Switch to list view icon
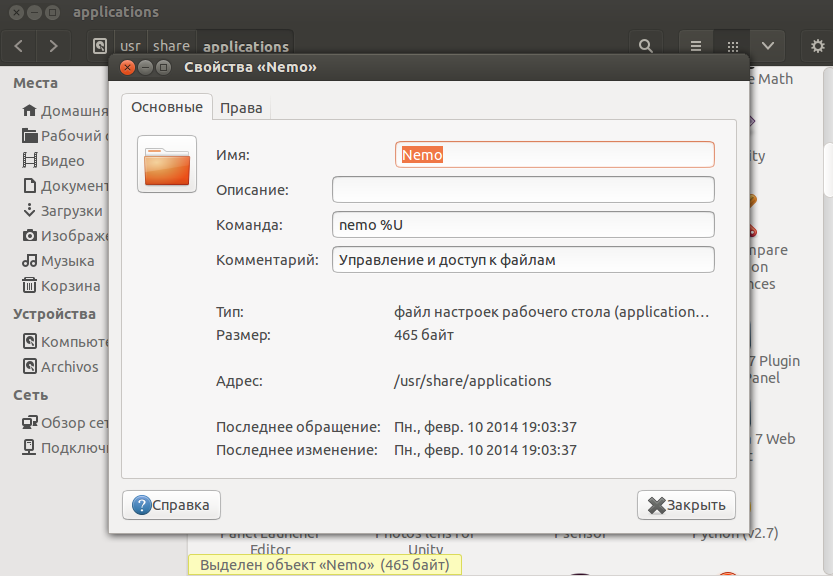 point(696,46)
